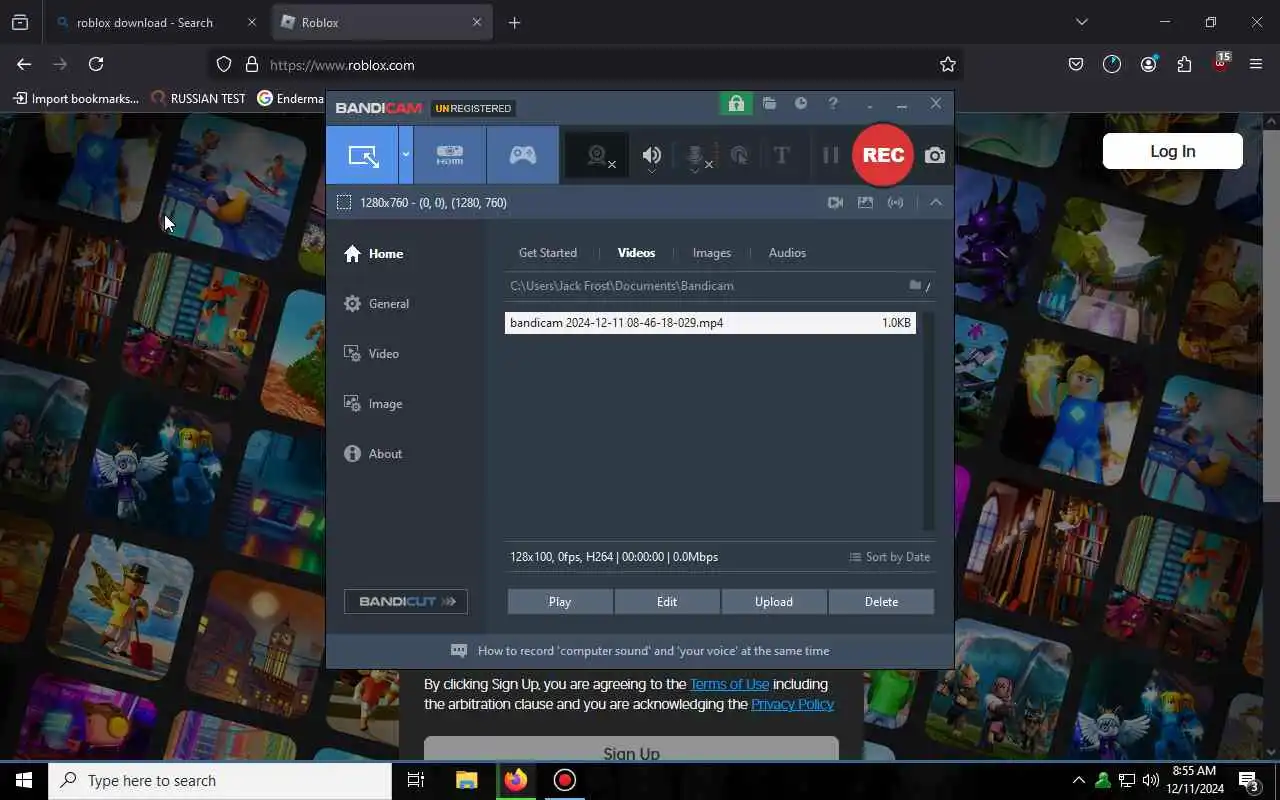Open the Home section in sidebar

click(374, 254)
